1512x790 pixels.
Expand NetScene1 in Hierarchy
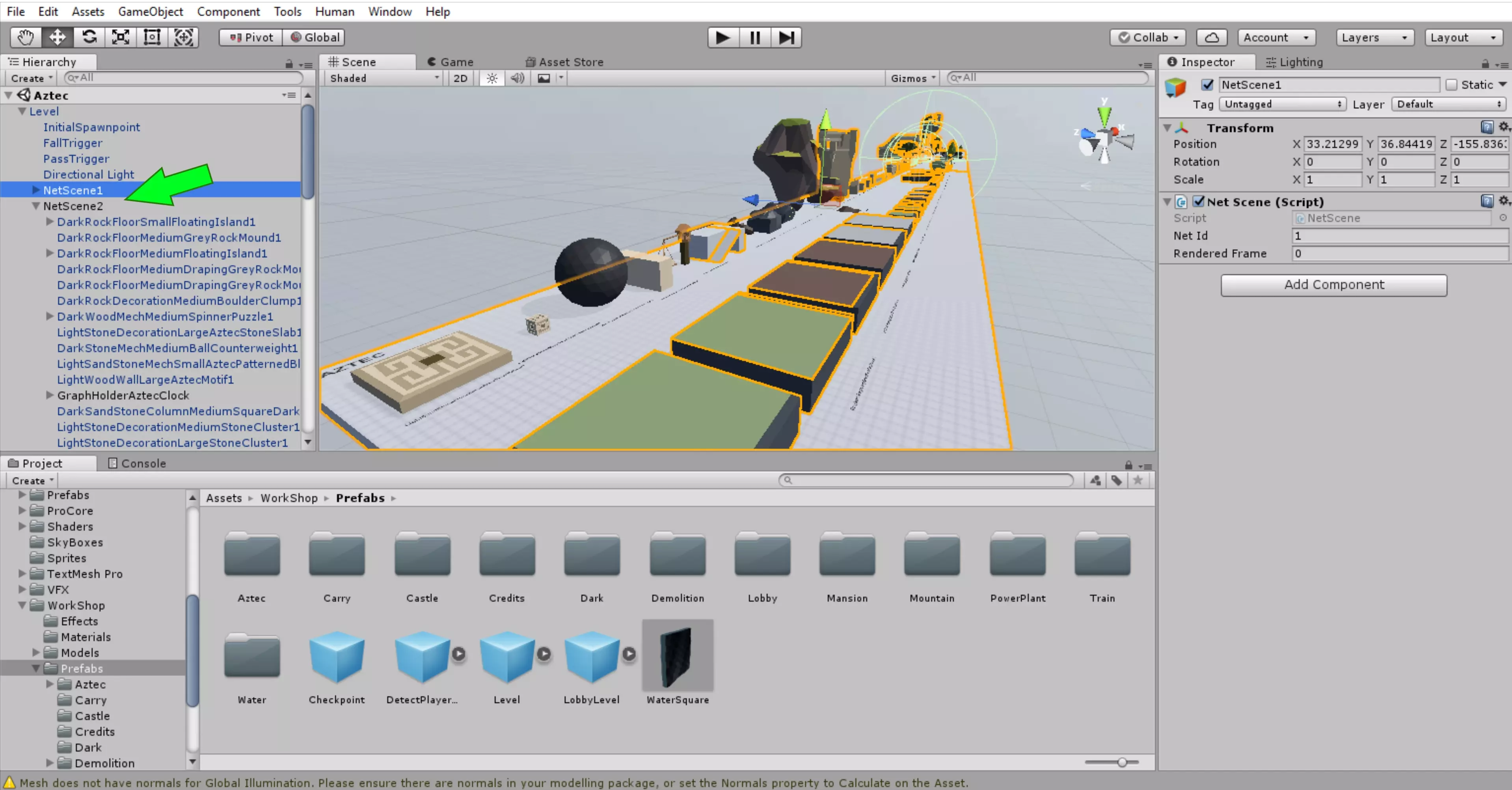pyautogui.click(x=36, y=190)
